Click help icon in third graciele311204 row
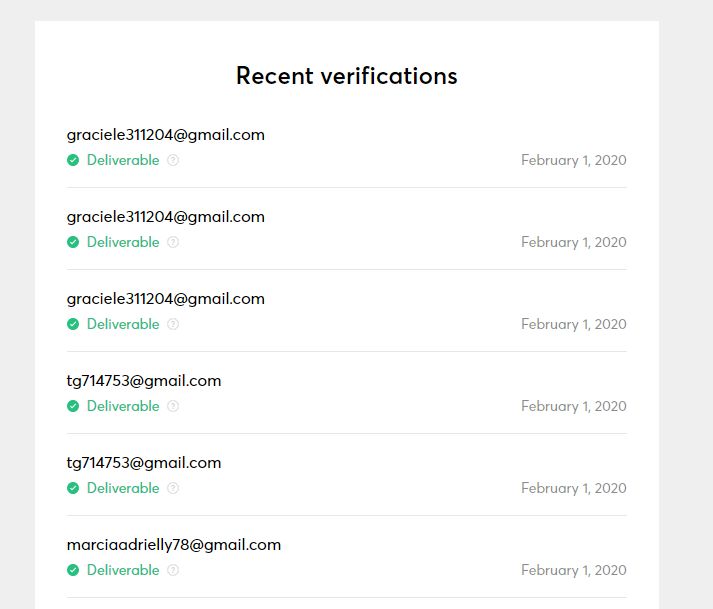 [x=173, y=324]
